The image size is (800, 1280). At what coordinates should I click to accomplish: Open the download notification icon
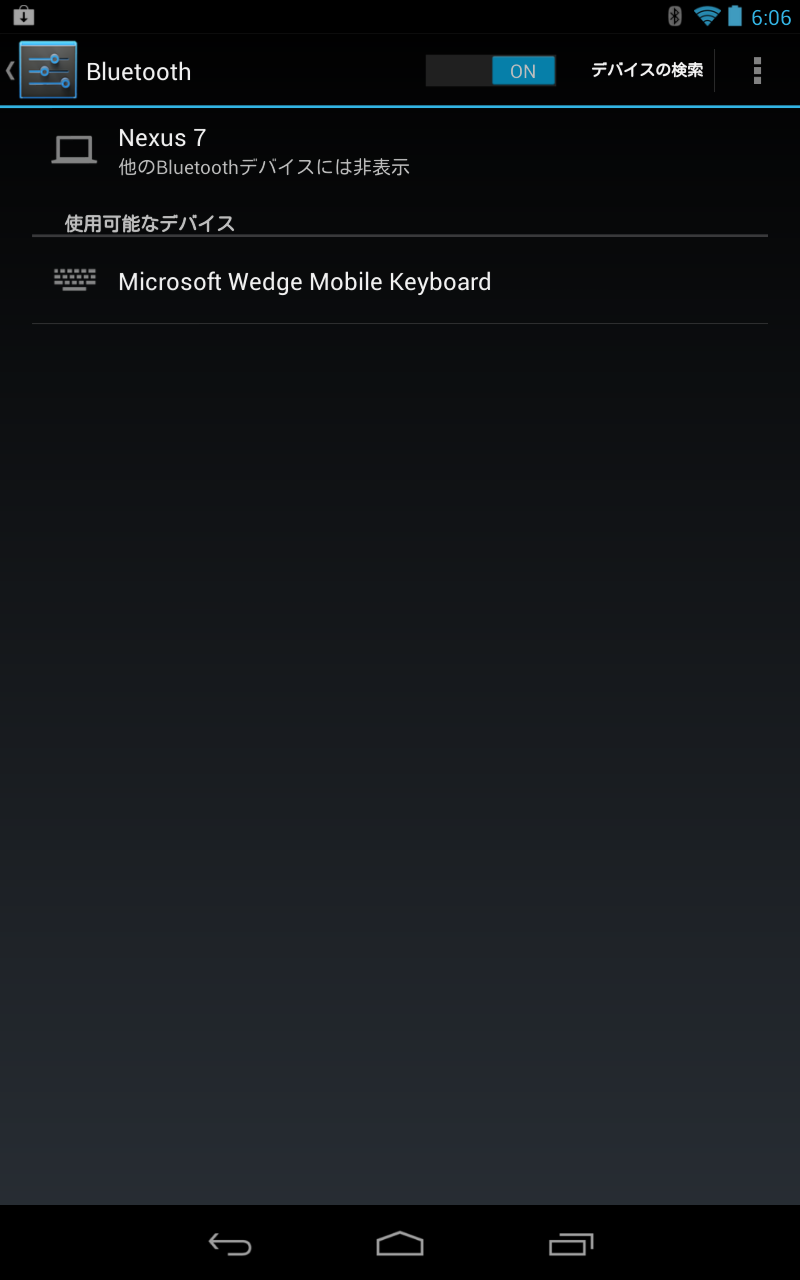click(x=24, y=15)
